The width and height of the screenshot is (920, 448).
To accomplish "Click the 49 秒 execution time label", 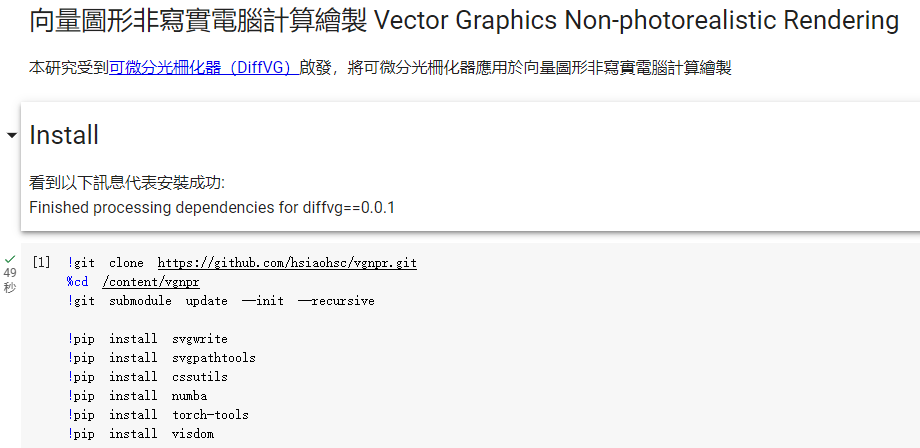I will tap(9, 280).
